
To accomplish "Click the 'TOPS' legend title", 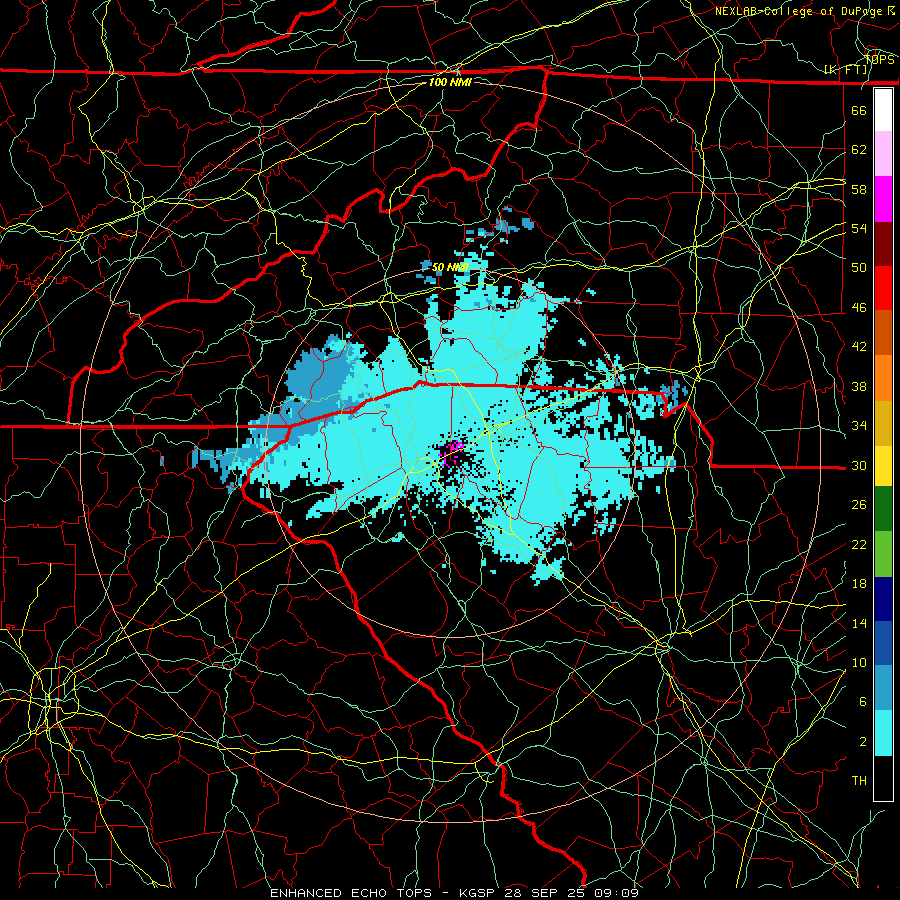I will pyautogui.click(x=879, y=60).
